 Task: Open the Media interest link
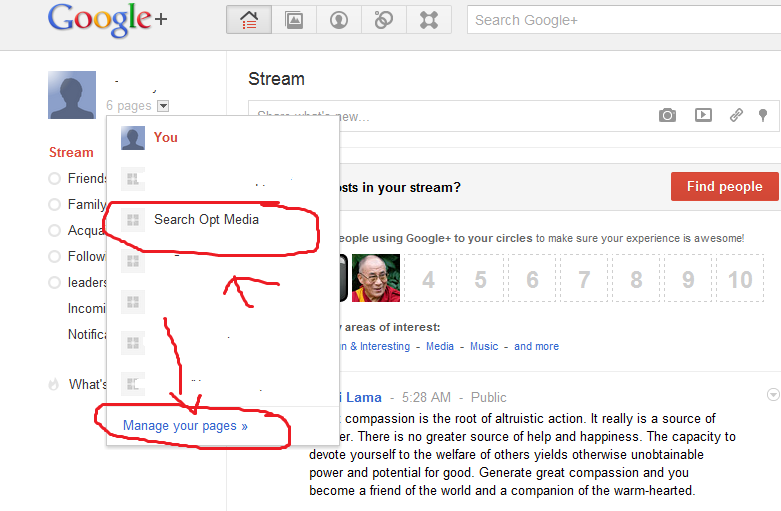click(440, 346)
